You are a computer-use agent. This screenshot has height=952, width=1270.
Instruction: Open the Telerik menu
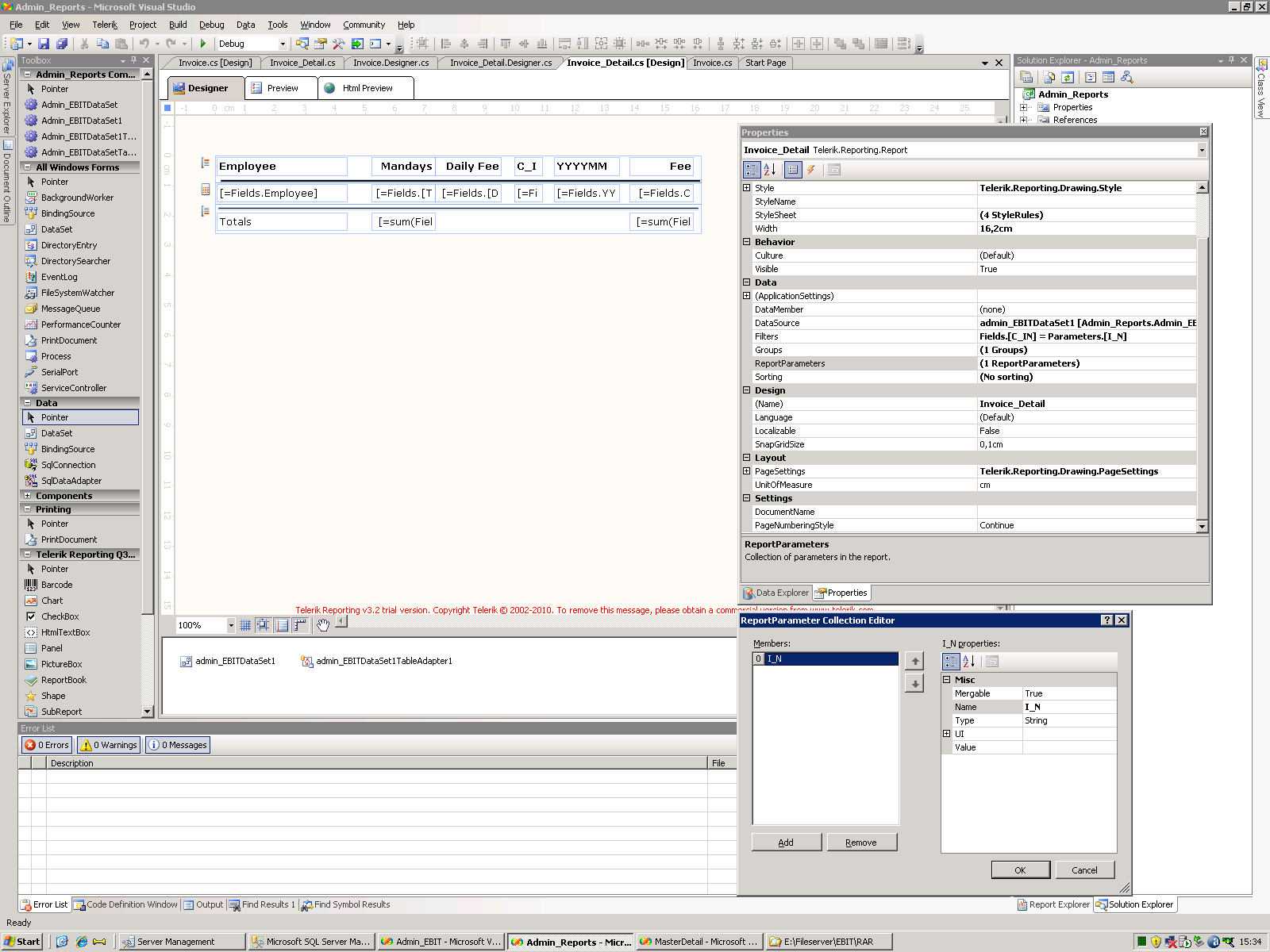(104, 25)
